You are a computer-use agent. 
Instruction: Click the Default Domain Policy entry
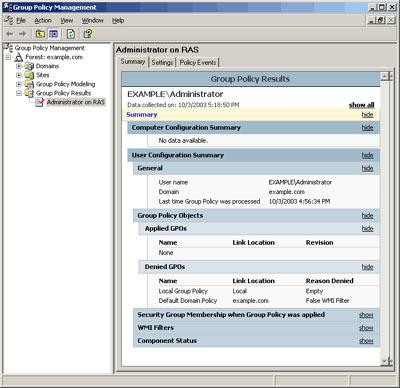(188, 301)
